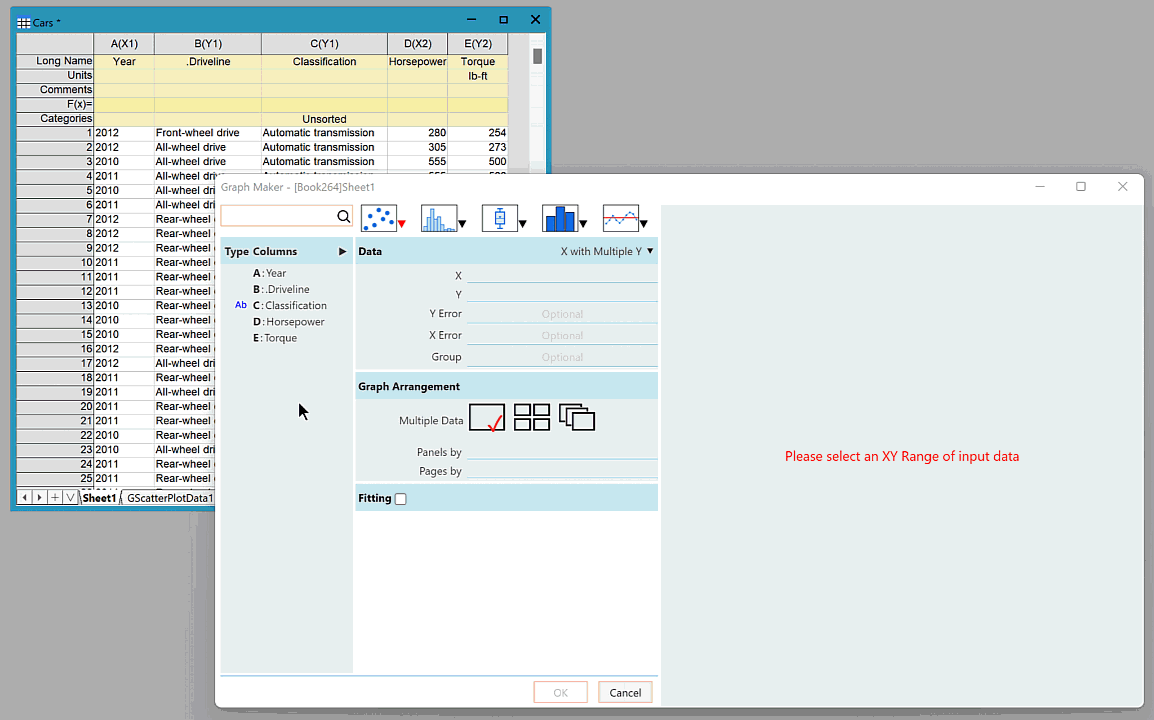Choose the histogram plot type icon
The width and height of the screenshot is (1154, 720).
pyautogui.click(x=438, y=218)
